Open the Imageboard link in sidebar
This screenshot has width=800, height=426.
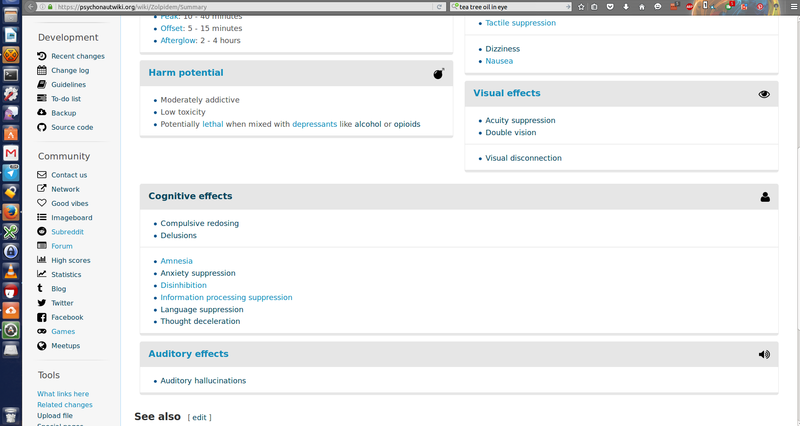pos(71,217)
